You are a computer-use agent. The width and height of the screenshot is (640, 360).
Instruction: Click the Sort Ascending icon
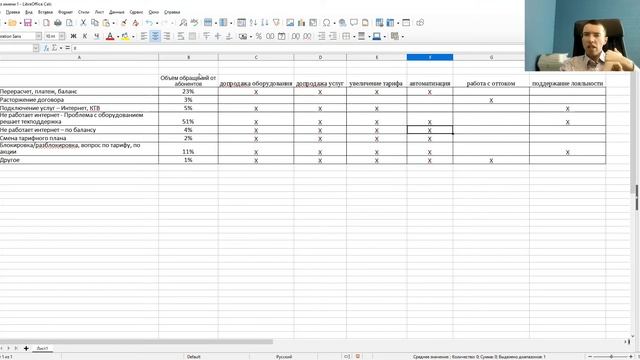[x=253, y=23]
